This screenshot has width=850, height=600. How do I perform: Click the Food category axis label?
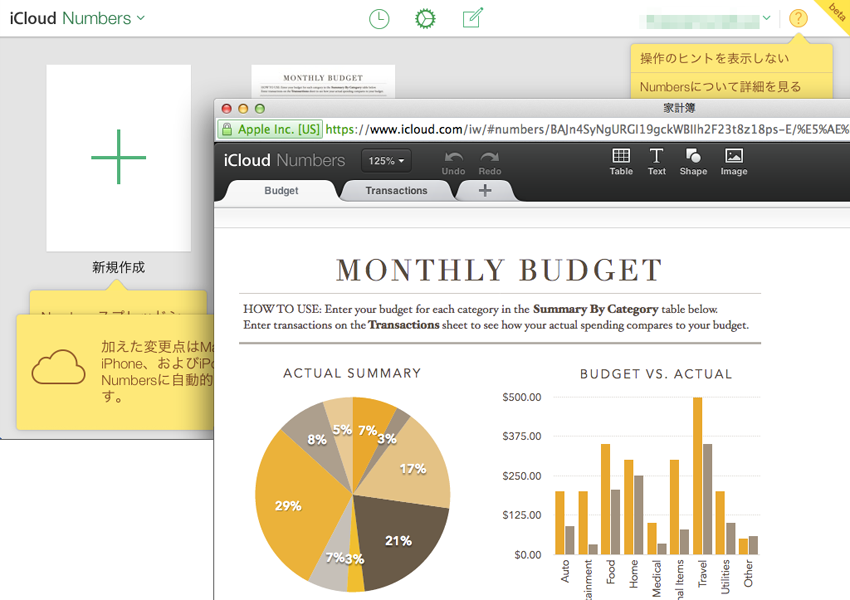[x=610, y=572]
